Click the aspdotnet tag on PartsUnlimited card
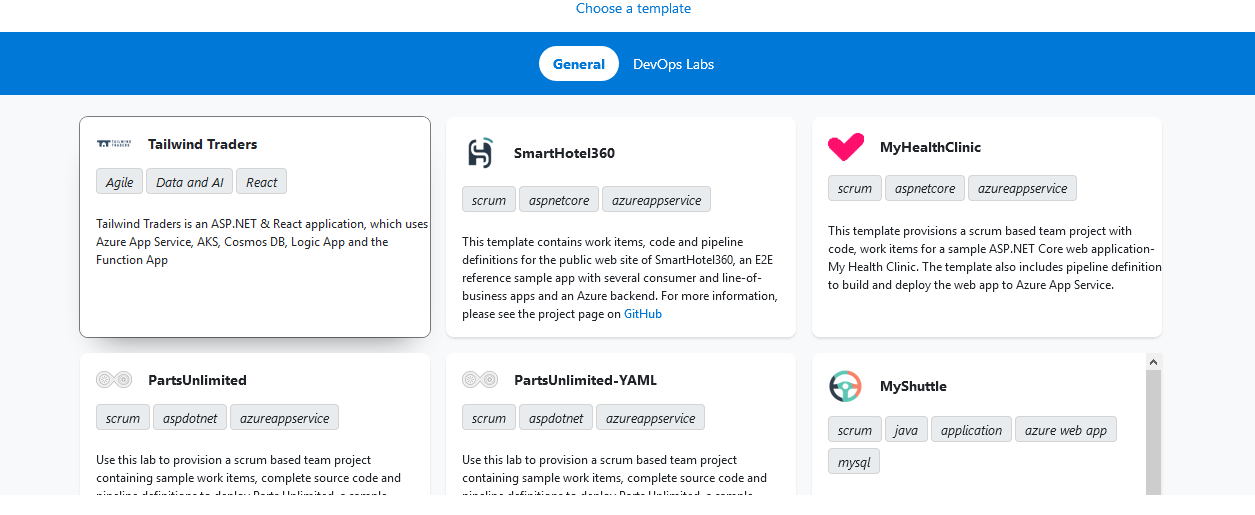This screenshot has height=515, width=1255. 190,418
